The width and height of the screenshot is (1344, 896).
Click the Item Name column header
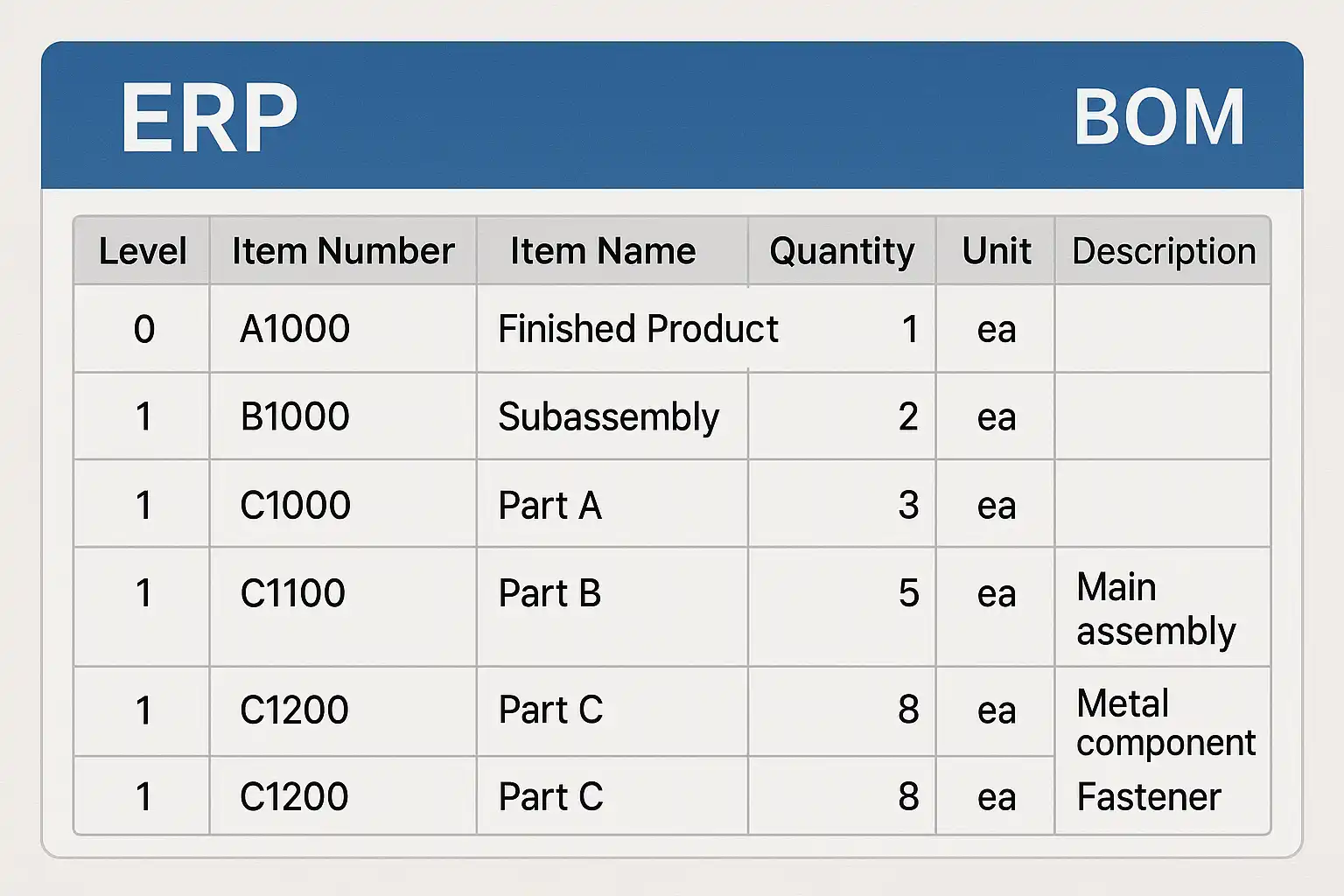[603, 251]
